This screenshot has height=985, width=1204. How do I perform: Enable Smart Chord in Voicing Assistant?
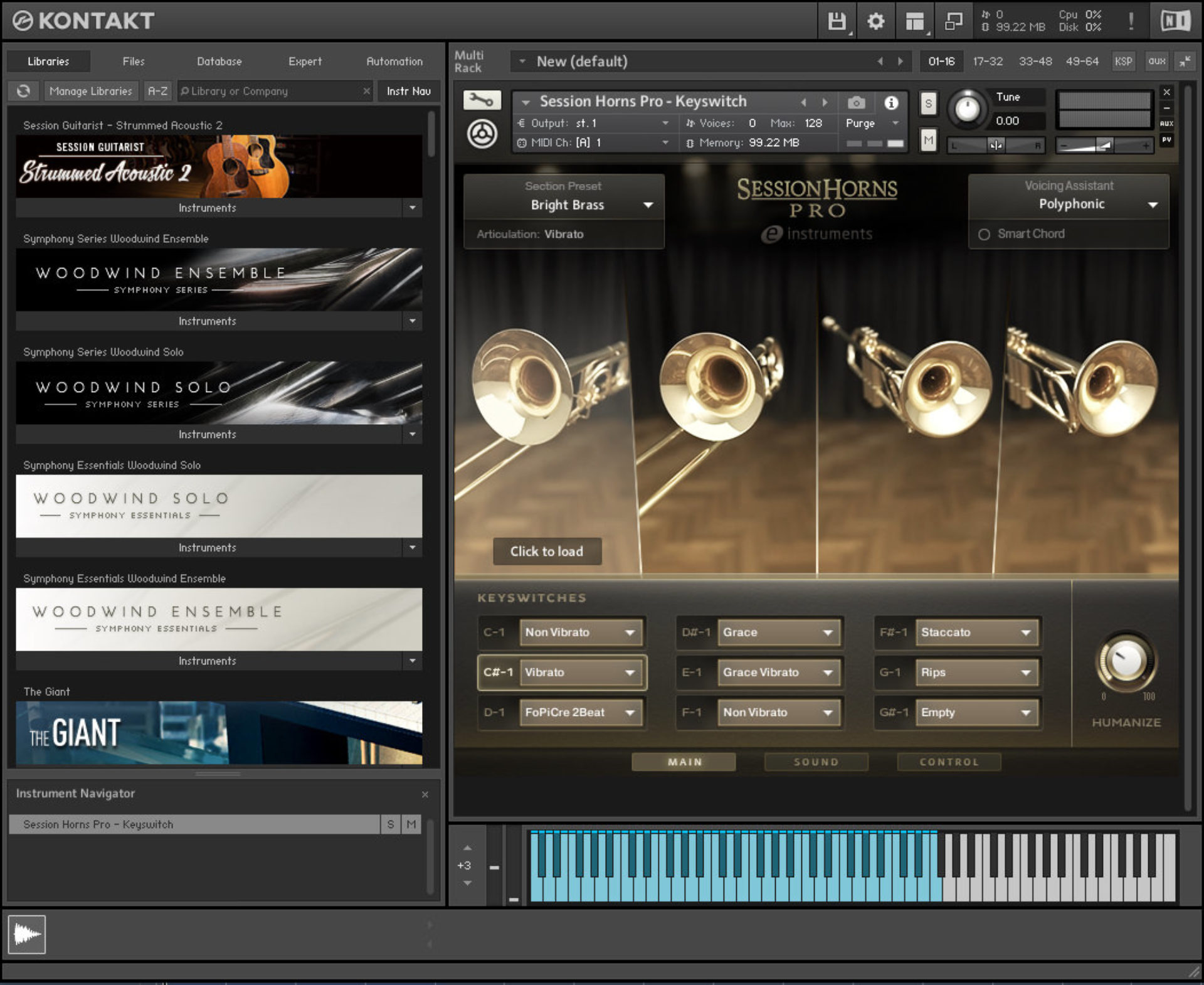[985, 233]
